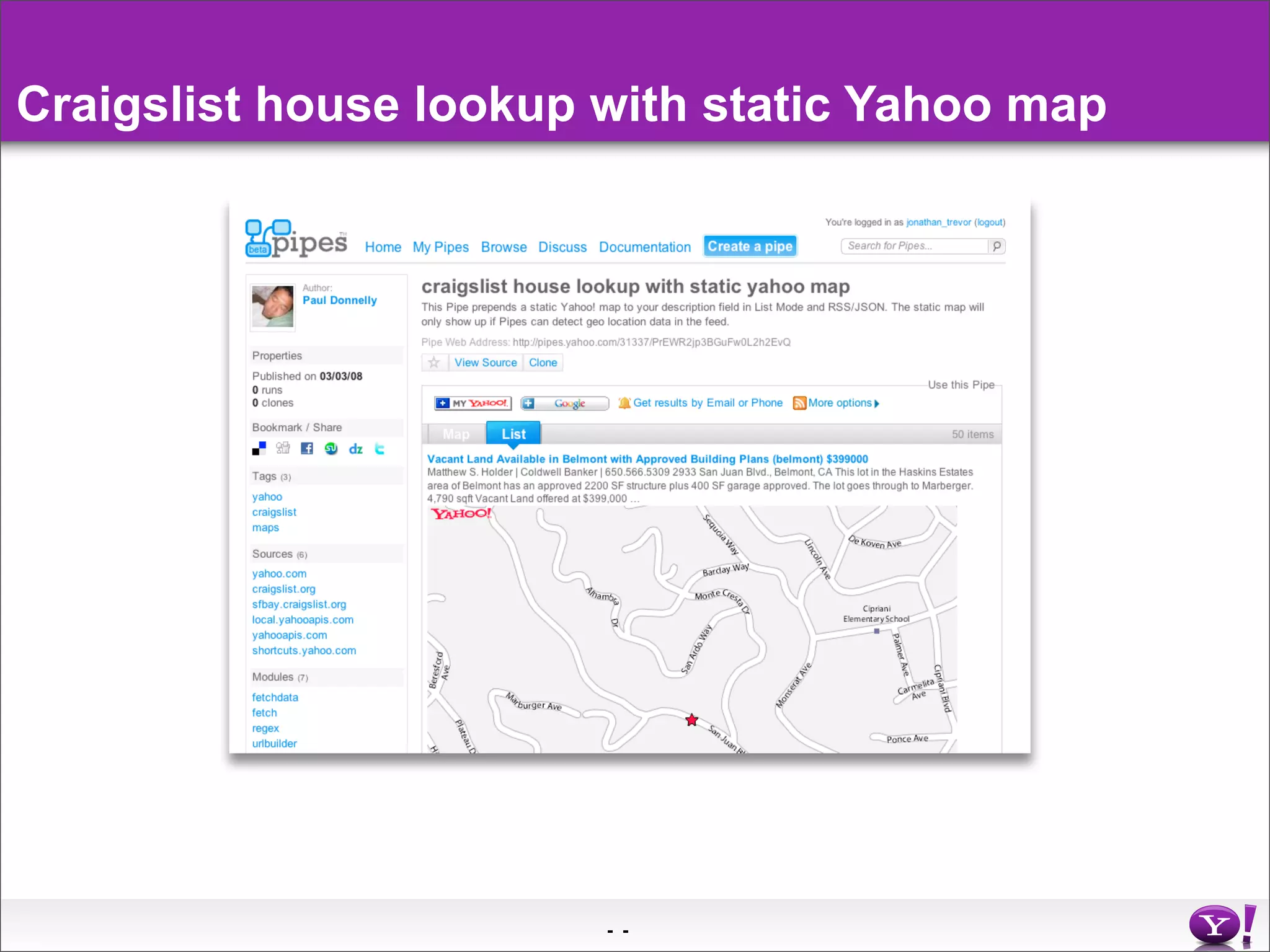Click the alert bell icon

[624, 403]
